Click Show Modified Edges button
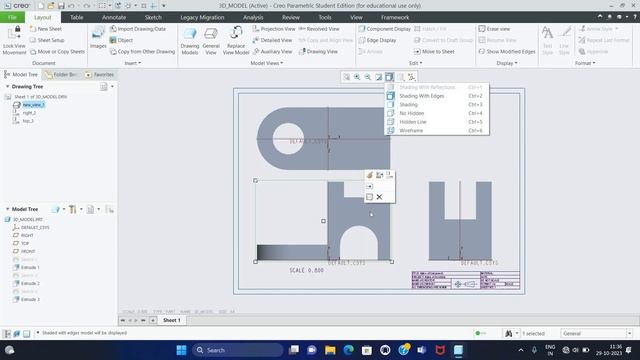The height and width of the screenshot is (360, 640). tap(507, 51)
